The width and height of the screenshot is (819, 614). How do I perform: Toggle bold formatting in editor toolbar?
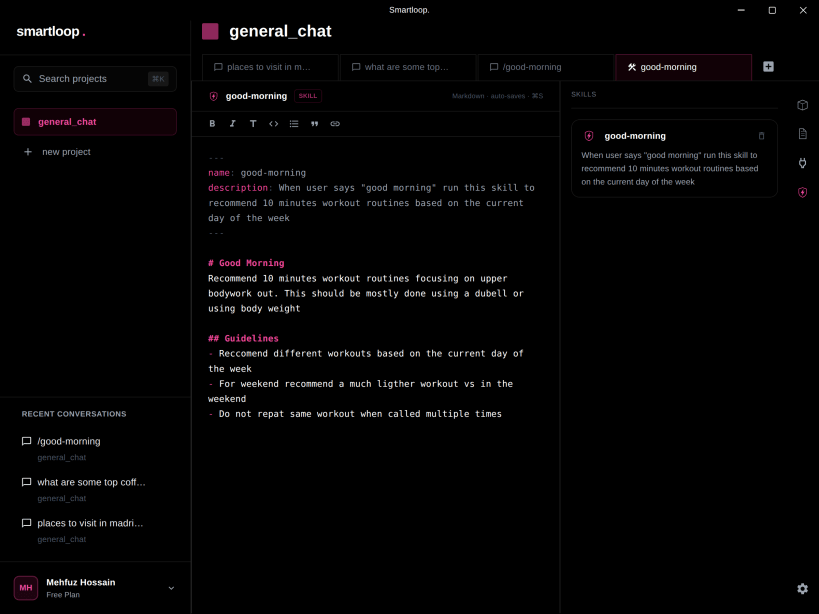click(212, 124)
